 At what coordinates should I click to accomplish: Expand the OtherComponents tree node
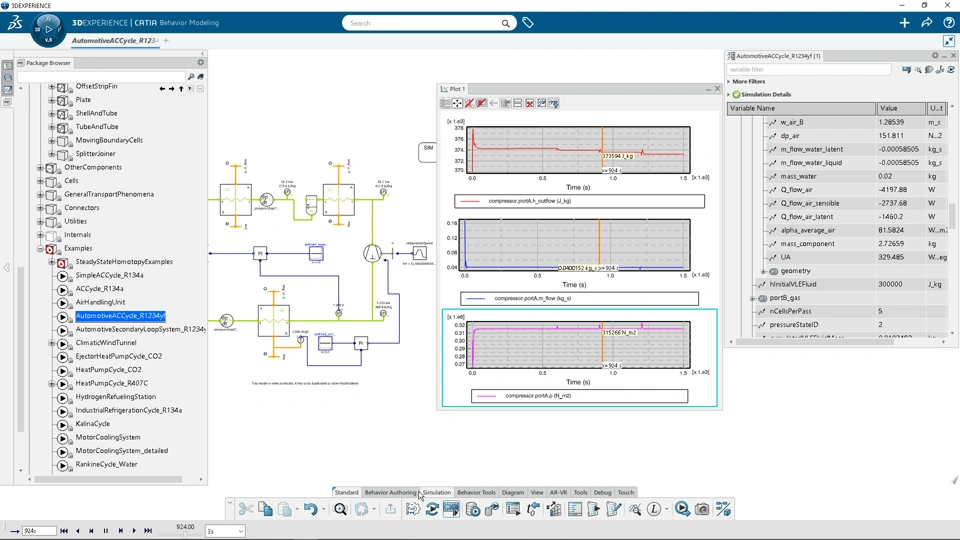pyautogui.click(x=40, y=167)
